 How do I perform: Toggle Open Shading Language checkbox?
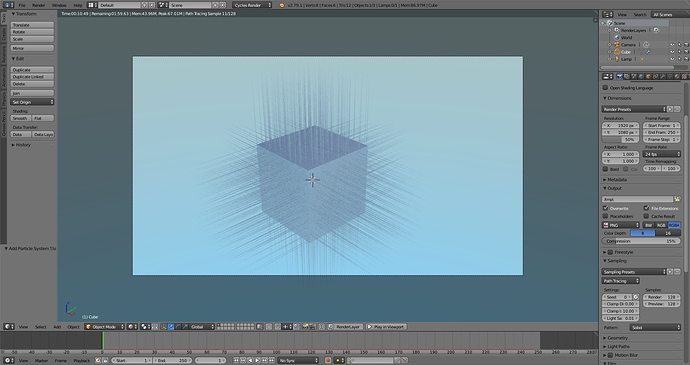(x=605, y=88)
